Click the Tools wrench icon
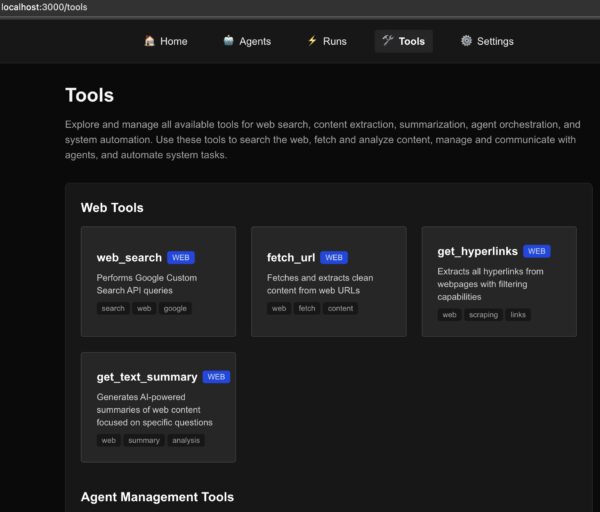The height and width of the screenshot is (512, 600). [x=387, y=41]
